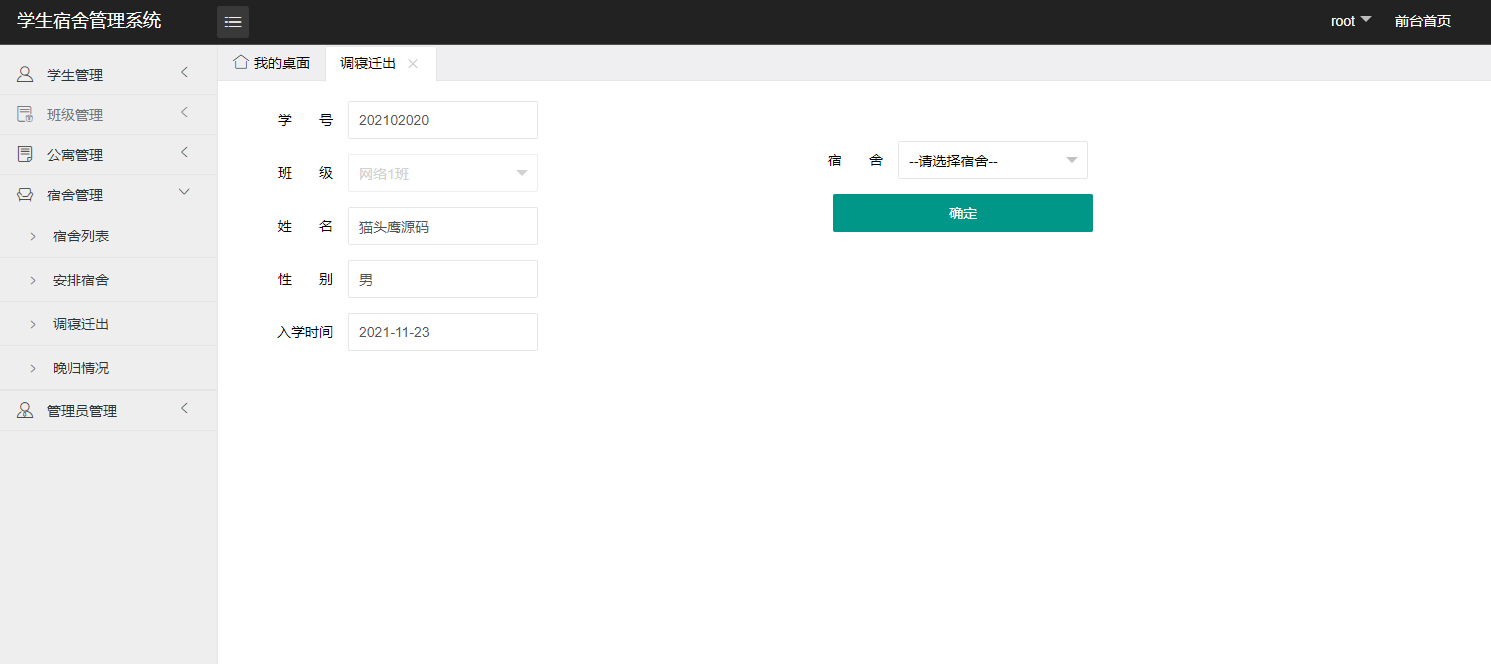Expand the 学生管理 menu chevron
The width and height of the screenshot is (1491, 664).
(184, 72)
